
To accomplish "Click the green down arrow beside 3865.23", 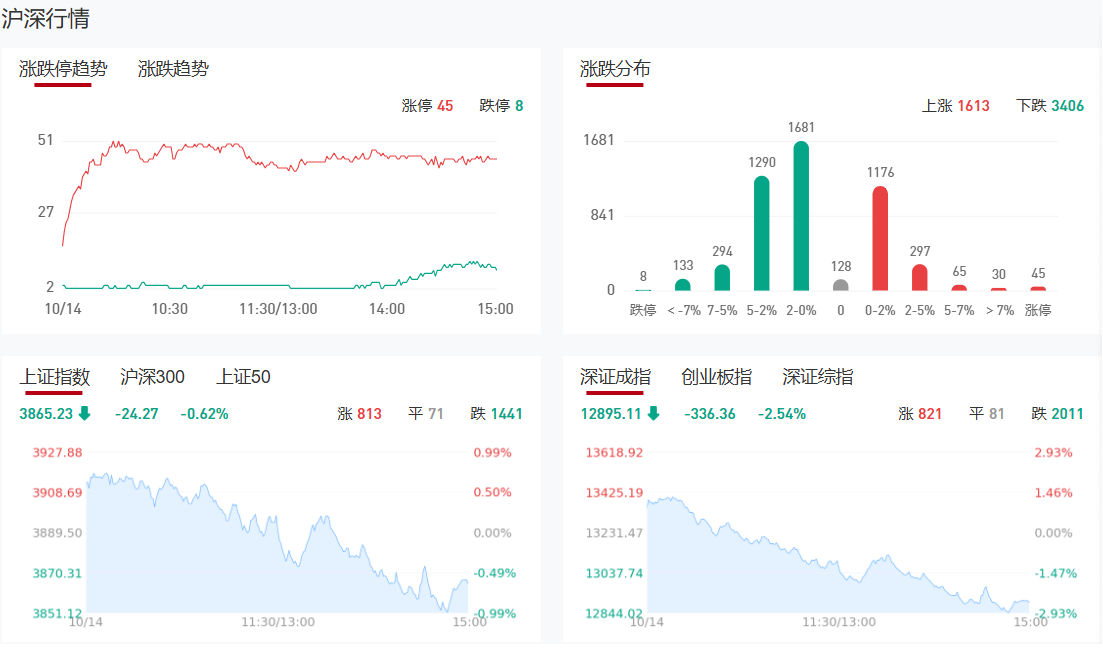I will tap(84, 413).
